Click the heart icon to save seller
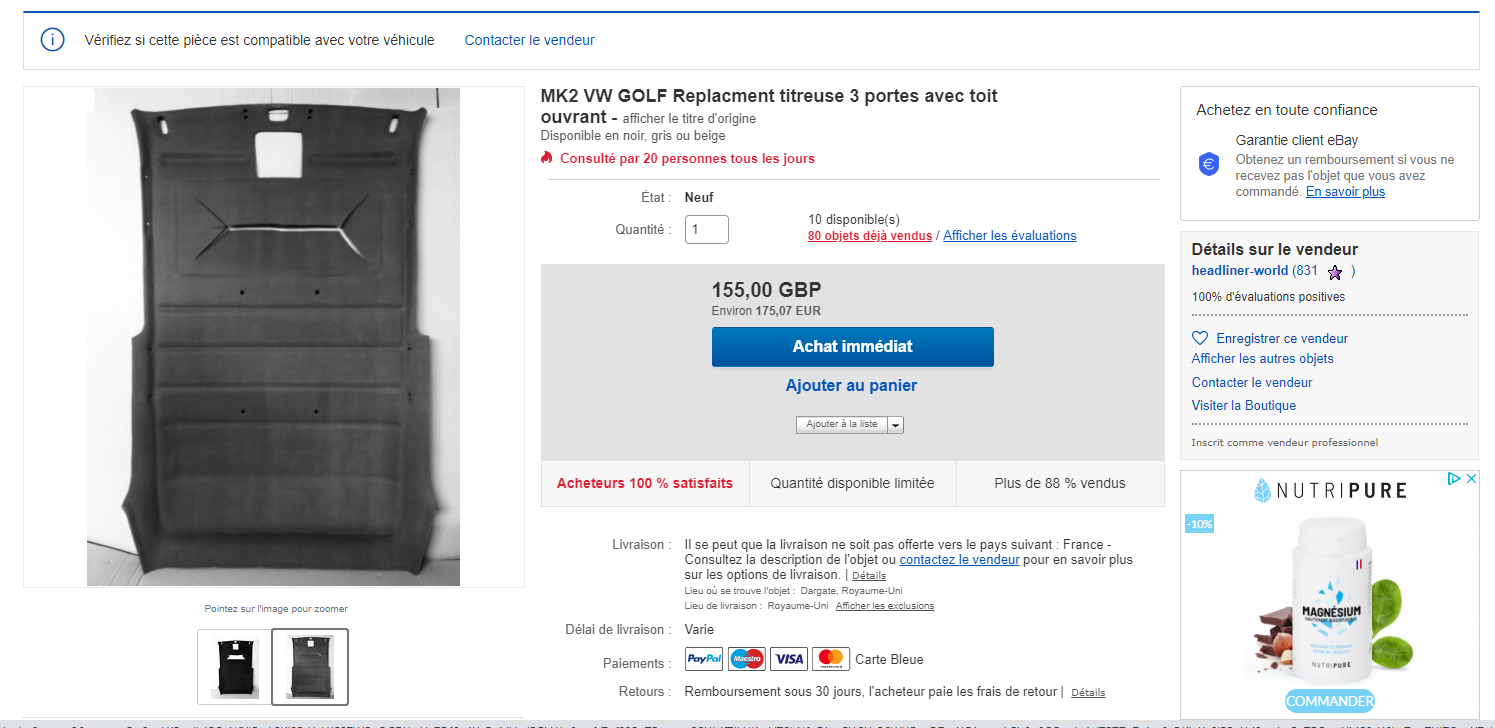Screen dimensions: 1495x728 coord(1200,338)
